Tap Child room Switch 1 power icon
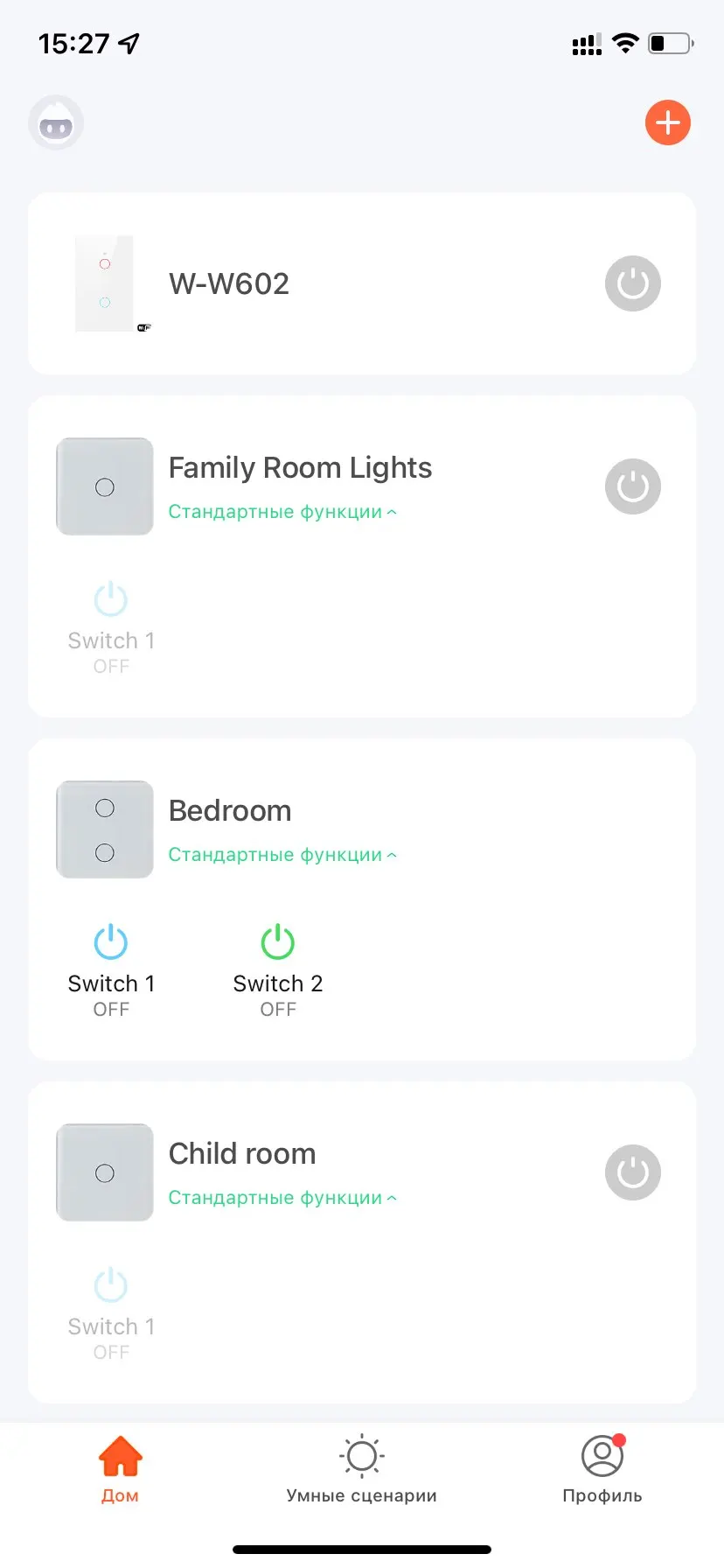This screenshot has height=1568, width=724. click(x=111, y=1286)
